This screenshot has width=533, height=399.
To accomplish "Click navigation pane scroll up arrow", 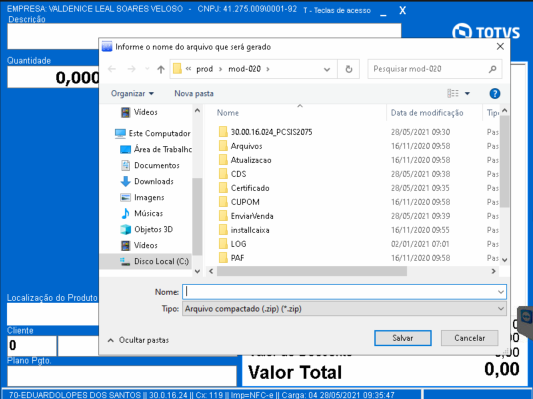I will point(197,111).
